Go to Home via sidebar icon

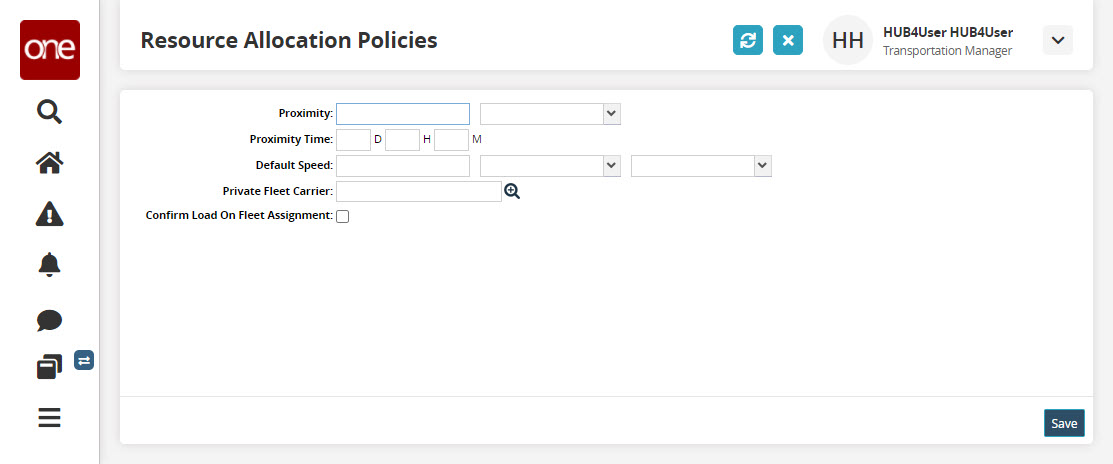coord(49,163)
